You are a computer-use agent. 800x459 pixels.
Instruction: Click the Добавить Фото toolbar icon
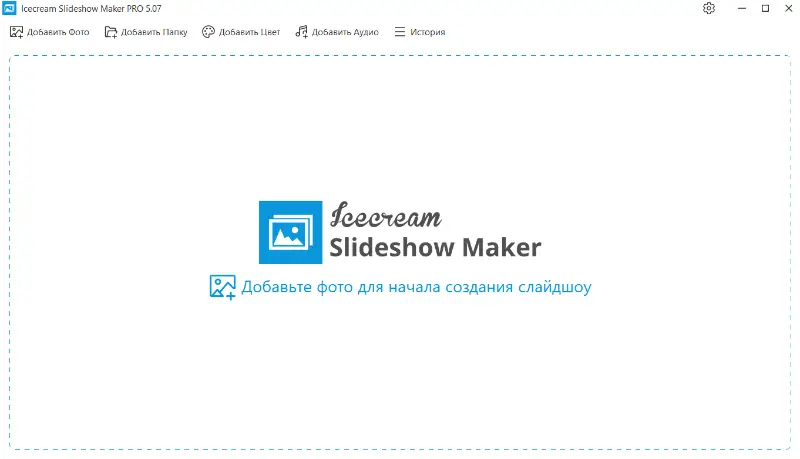pyautogui.click(x=16, y=32)
